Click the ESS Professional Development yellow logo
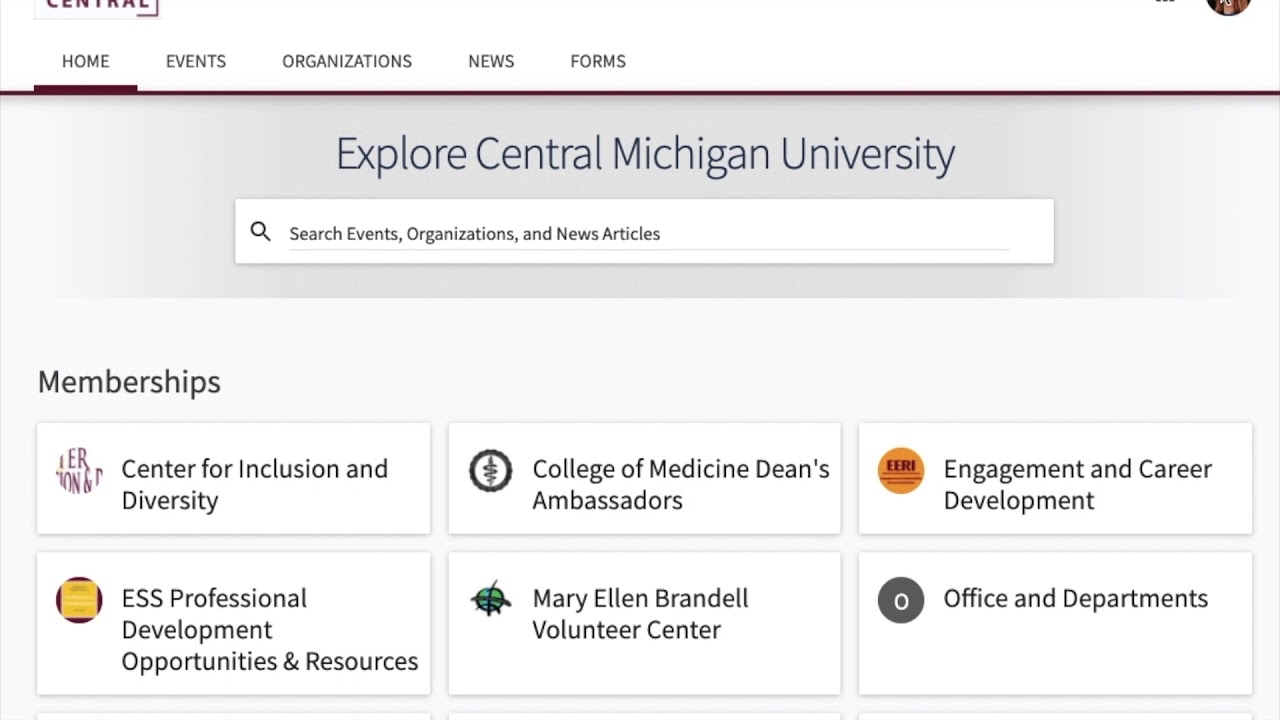This screenshot has width=1280, height=720. (x=78, y=600)
